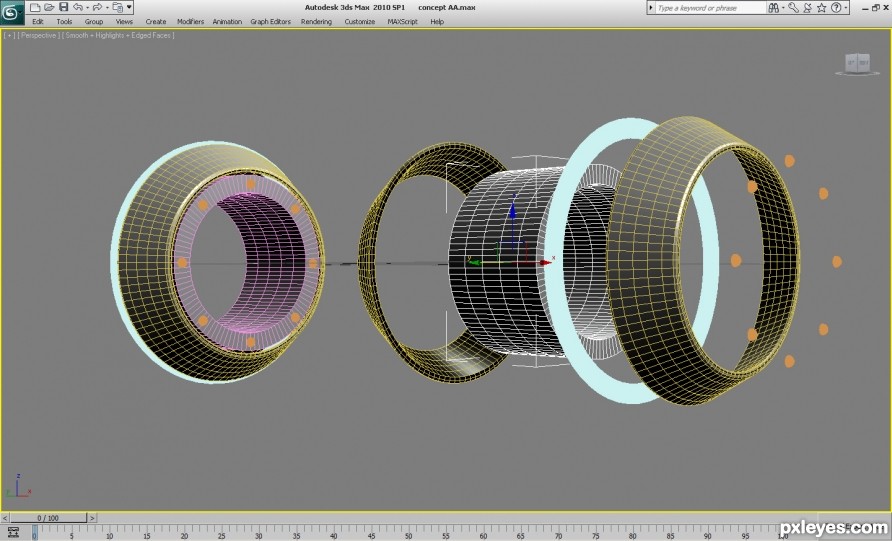Click the Undo arrow icon
The width and height of the screenshot is (892, 541).
coord(78,7)
